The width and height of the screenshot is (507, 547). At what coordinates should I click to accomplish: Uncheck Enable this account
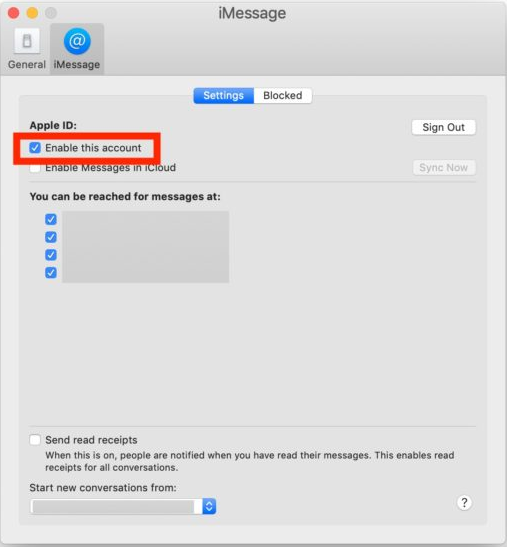35,148
